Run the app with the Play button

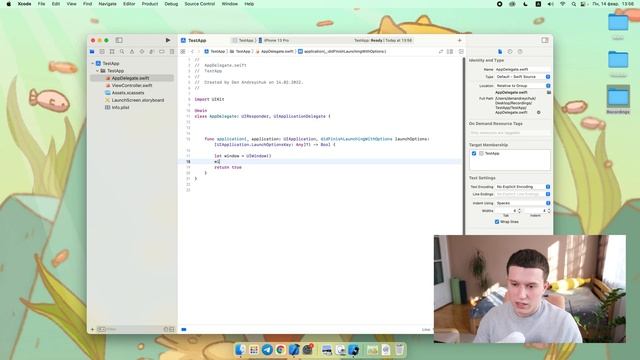[x=168, y=40]
